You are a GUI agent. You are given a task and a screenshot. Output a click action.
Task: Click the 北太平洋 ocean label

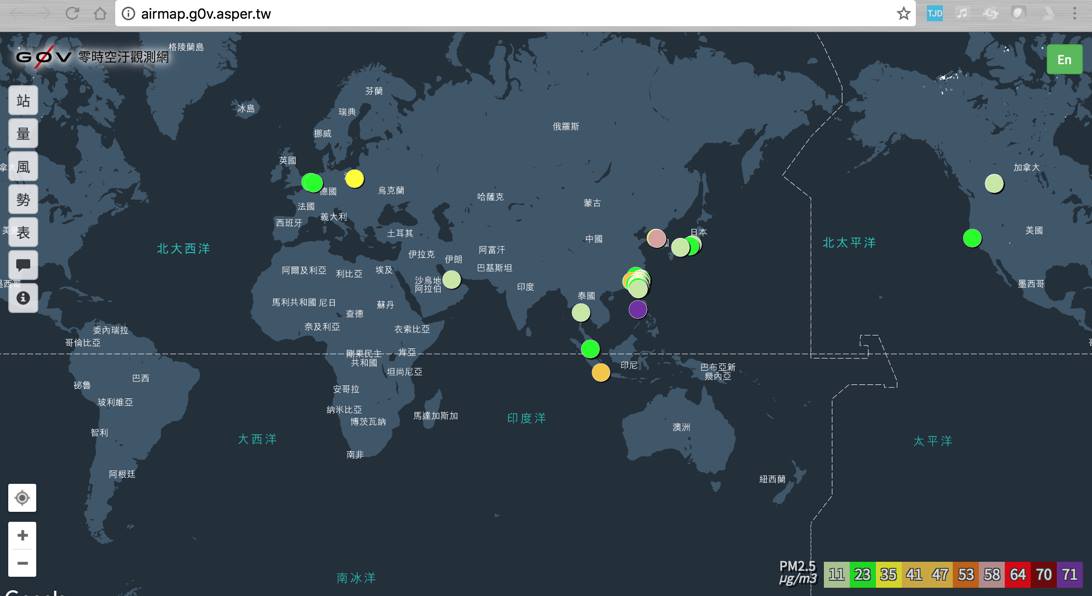[849, 242]
